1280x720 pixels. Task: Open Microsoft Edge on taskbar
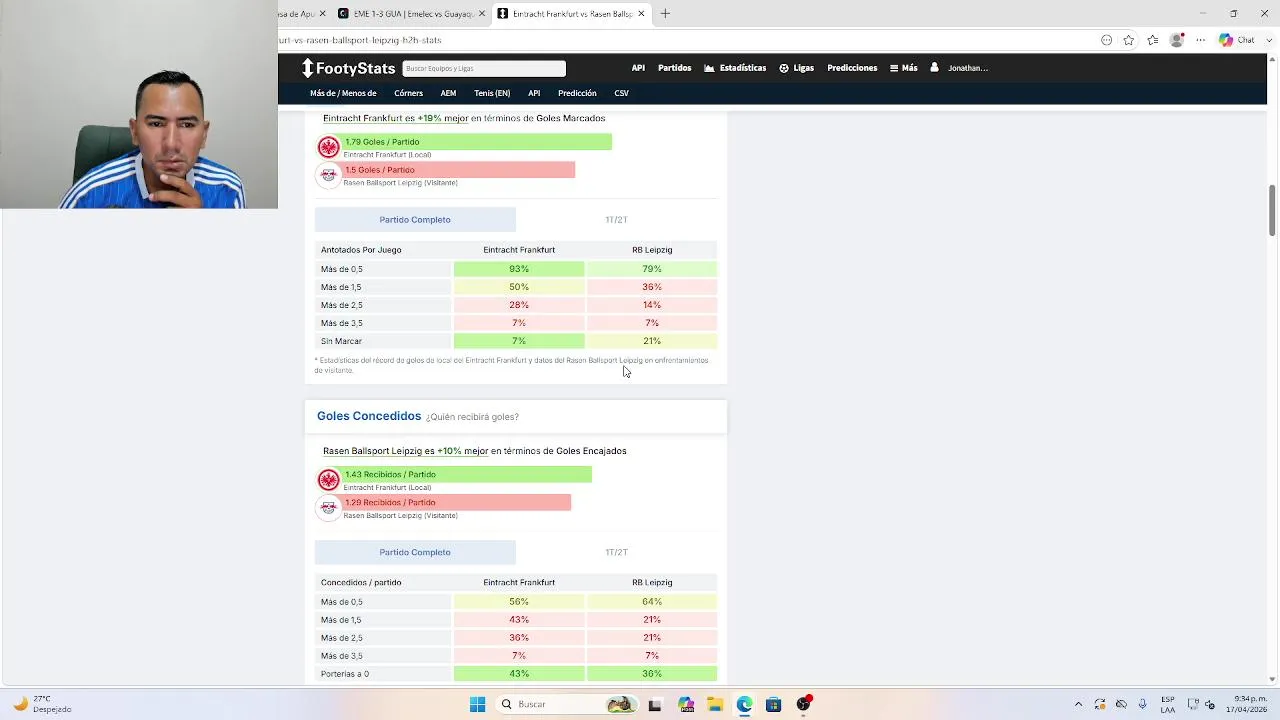tap(744, 704)
